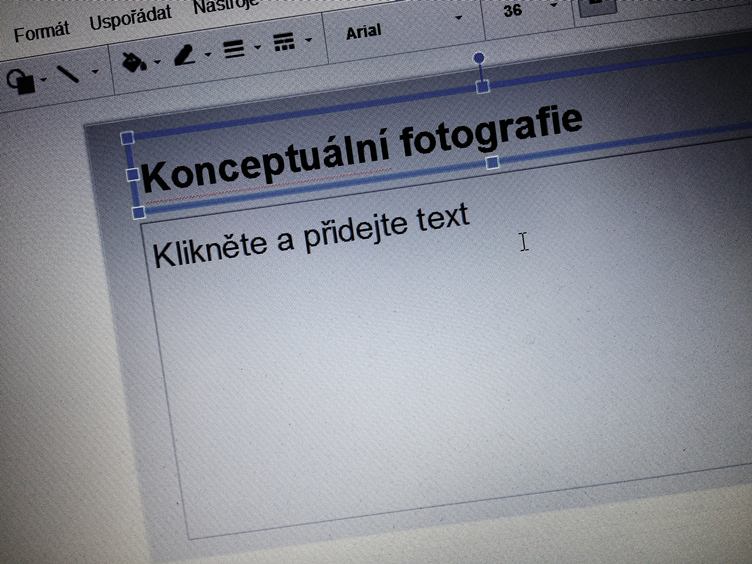The height and width of the screenshot is (564, 752).
Task: Open the Uspořádat menu
Action: tap(130, 17)
